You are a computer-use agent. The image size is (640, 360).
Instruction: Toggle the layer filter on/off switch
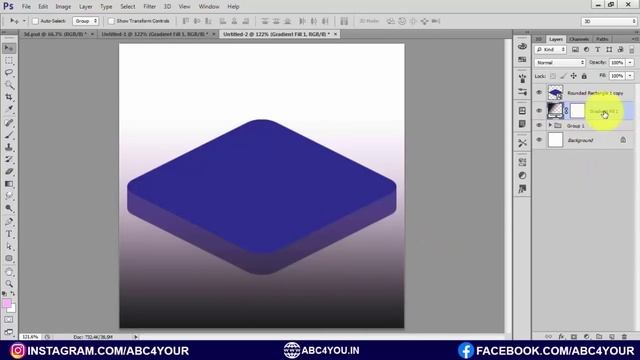coord(632,50)
